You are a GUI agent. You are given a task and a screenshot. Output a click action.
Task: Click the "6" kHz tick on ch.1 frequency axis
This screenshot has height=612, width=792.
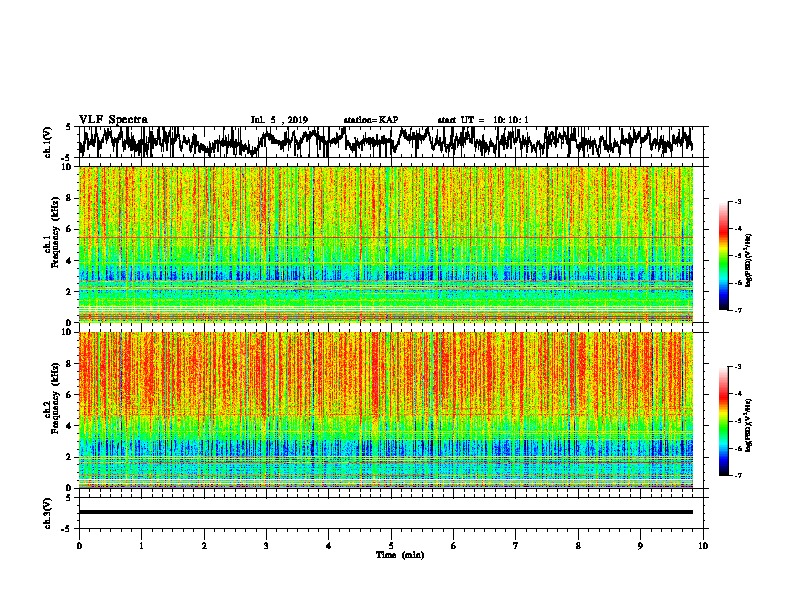[69, 229]
